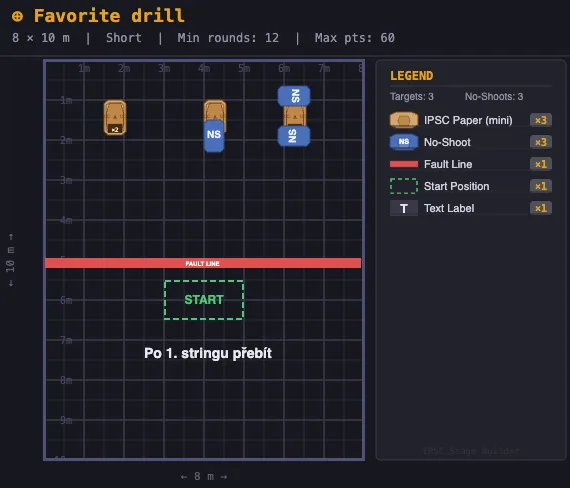Click the 'Max pts: 60' text
Screen dimensions: 570x488
pyautogui.click(x=354, y=38)
